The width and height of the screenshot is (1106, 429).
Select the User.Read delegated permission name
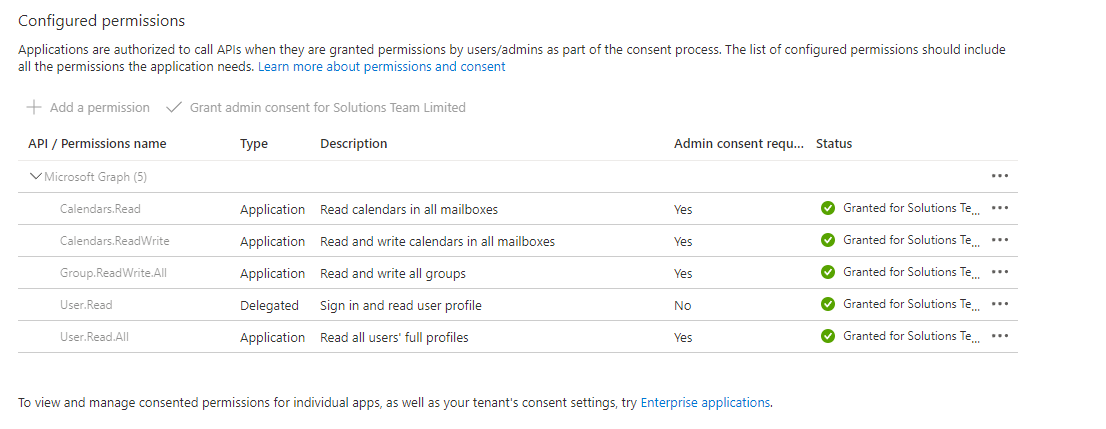tap(85, 305)
